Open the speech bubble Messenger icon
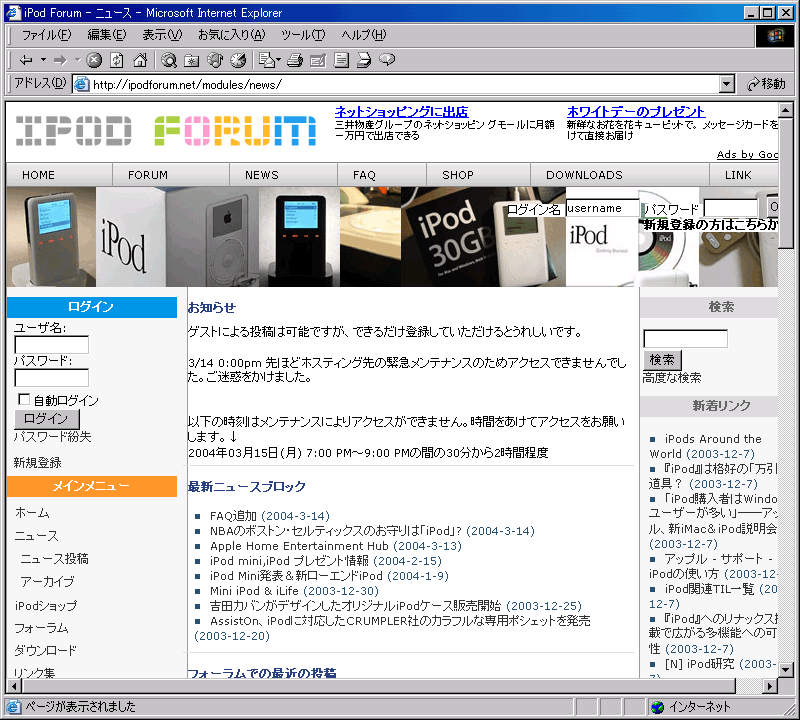This screenshot has width=800, height=720. point(387,60)
